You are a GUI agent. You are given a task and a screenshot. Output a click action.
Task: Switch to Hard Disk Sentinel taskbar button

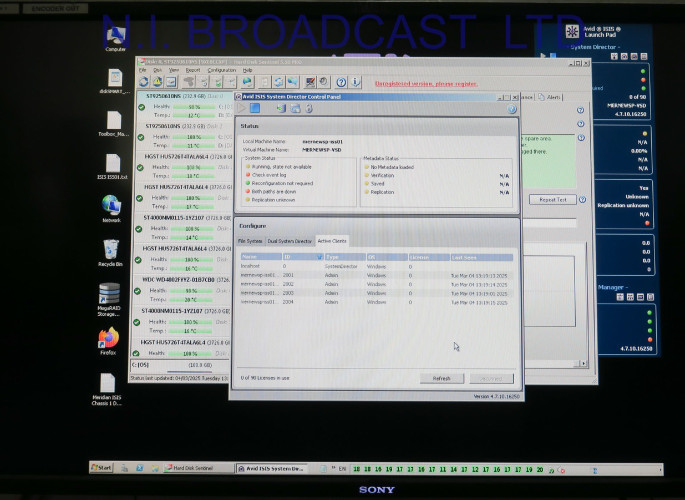pos(199,468)
